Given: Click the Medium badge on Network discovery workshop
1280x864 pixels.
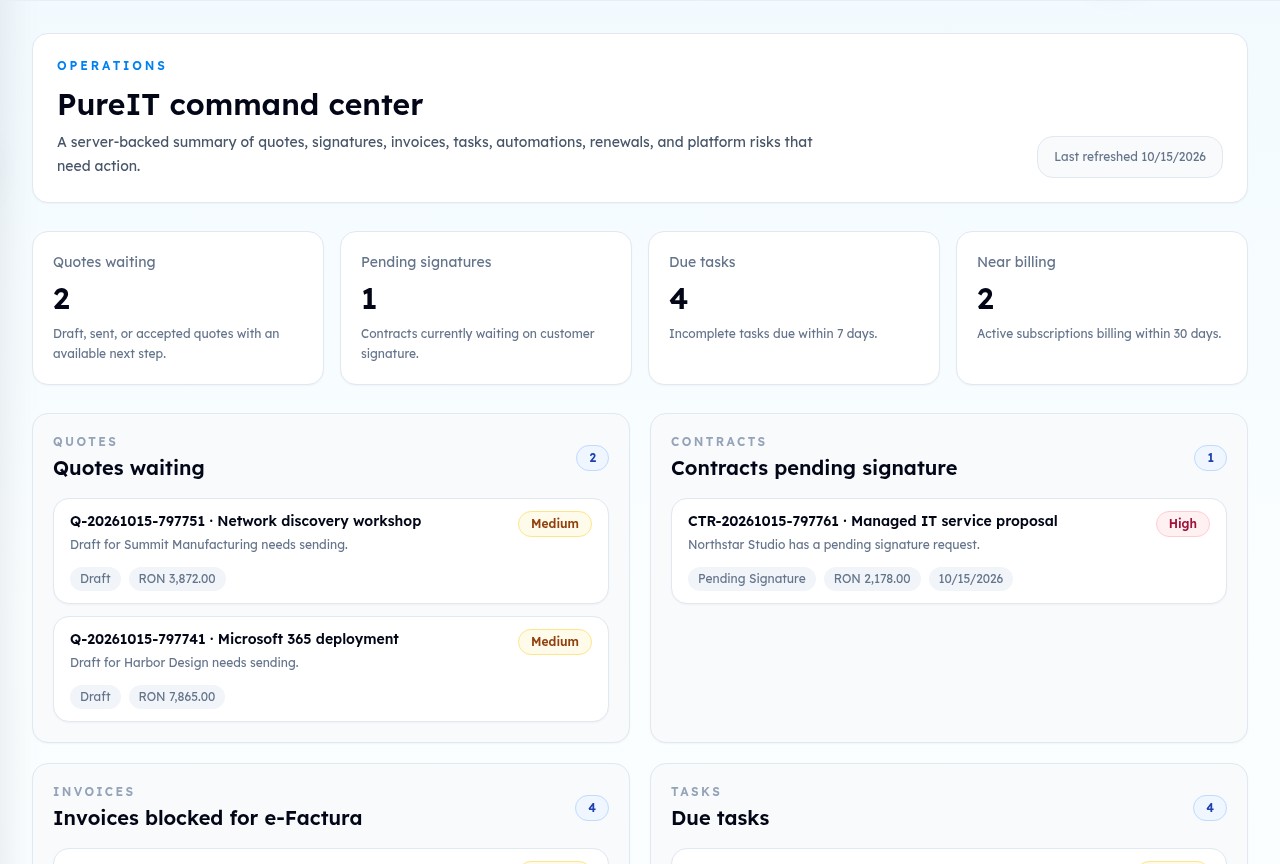Looking at the screenshot, I should (555, 524).
